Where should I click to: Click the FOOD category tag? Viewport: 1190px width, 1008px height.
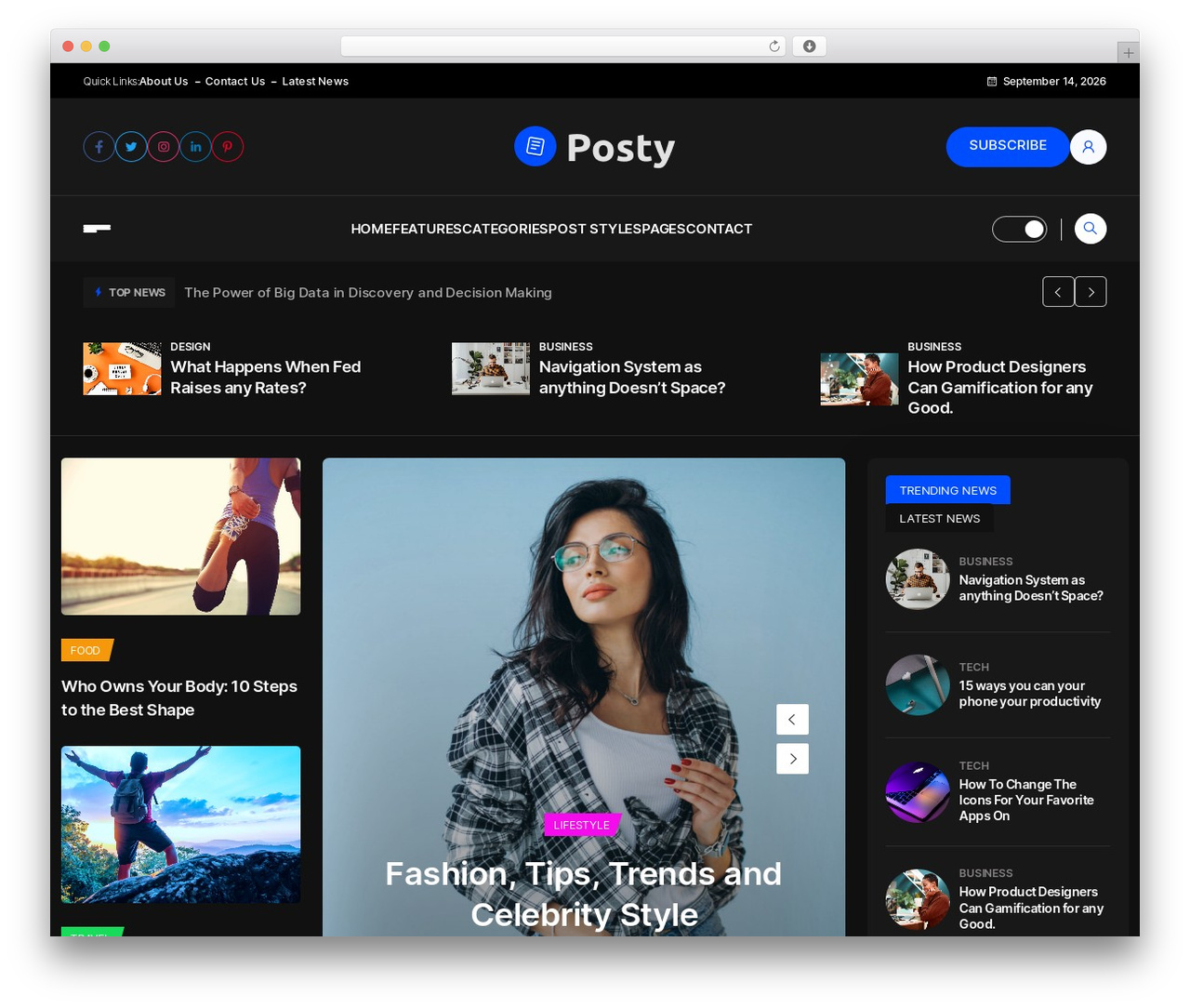coord(86,650)
